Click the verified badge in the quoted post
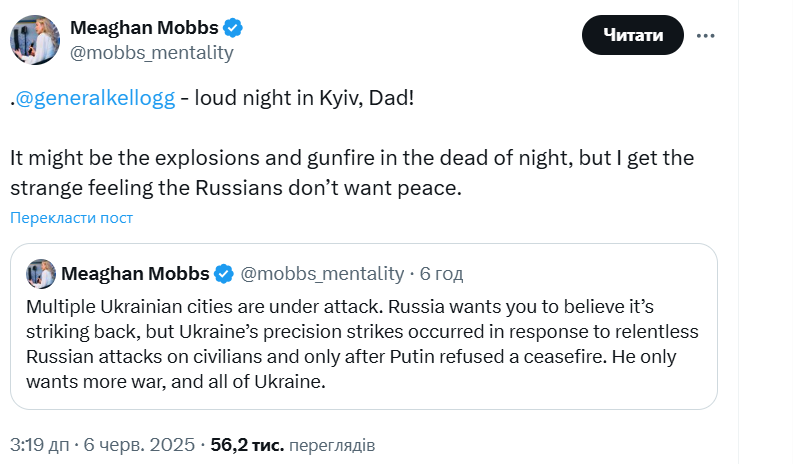 (225, 274)
